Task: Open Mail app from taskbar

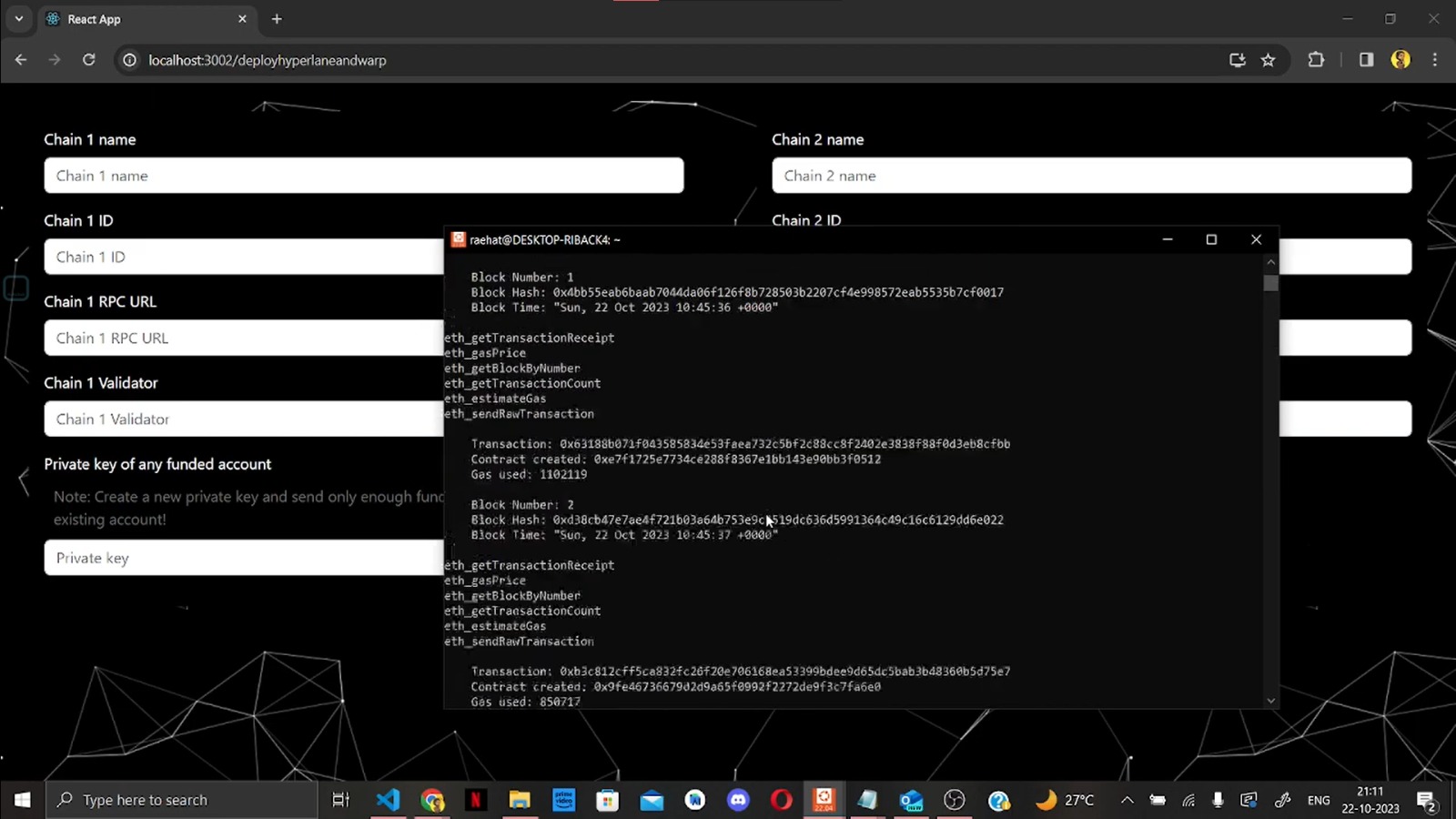Action: 652,800
